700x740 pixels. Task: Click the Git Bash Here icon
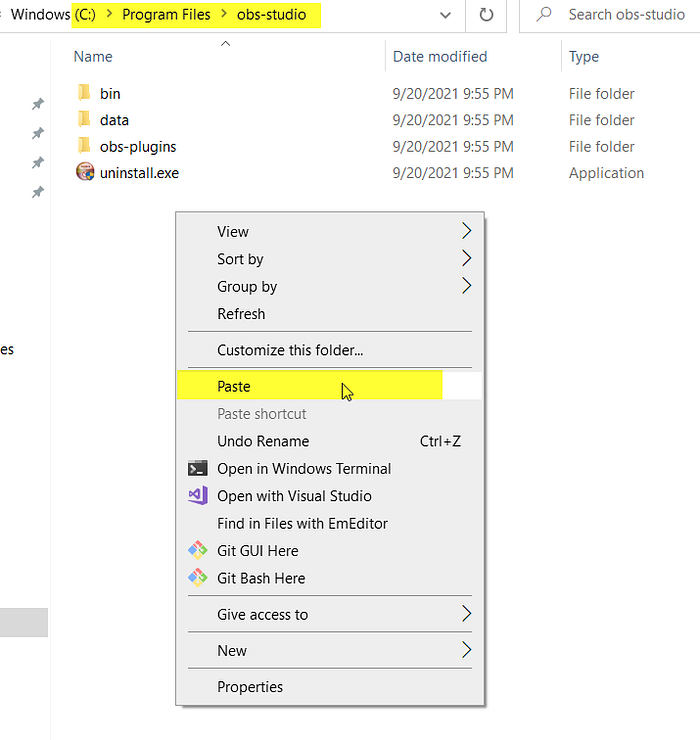(x=198, y=578)
